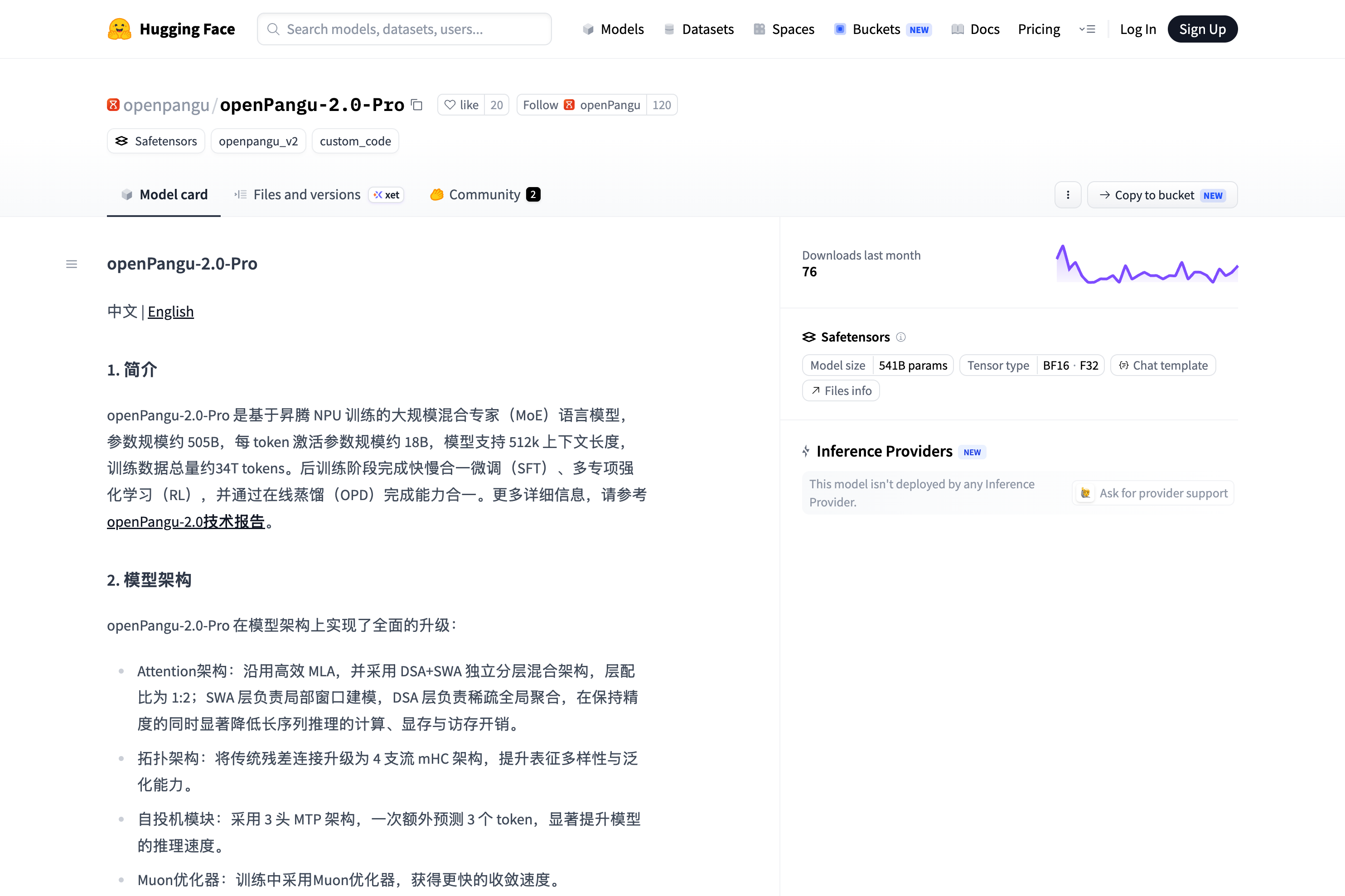Click the 541B params value
The width and height of the screenshot is (1345, 896).
click(913, 366)
